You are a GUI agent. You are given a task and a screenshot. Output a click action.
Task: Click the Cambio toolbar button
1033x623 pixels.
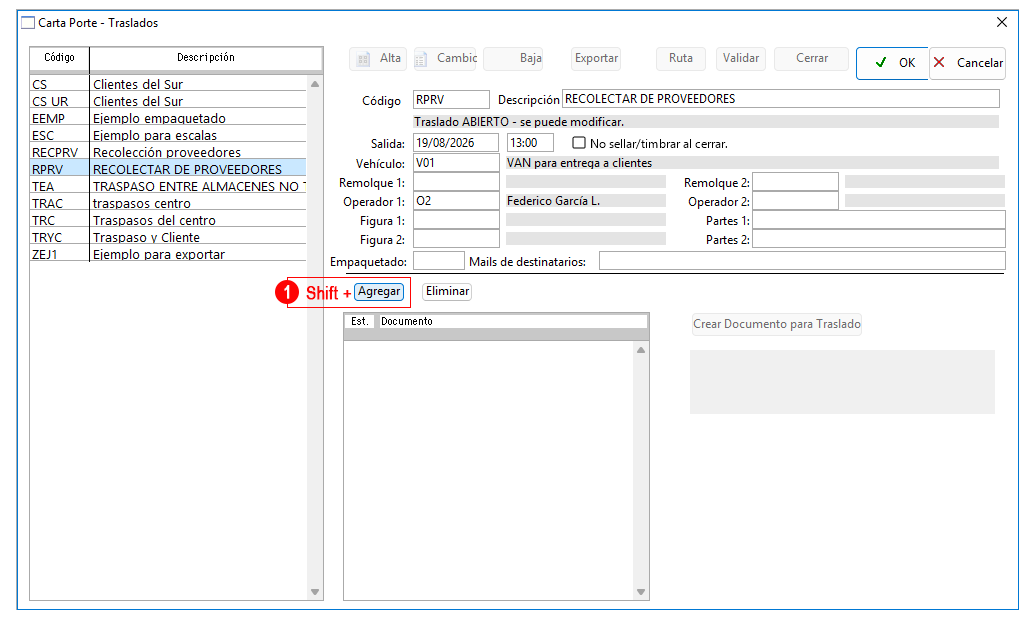pyautogui.click(x=445, y=59)
